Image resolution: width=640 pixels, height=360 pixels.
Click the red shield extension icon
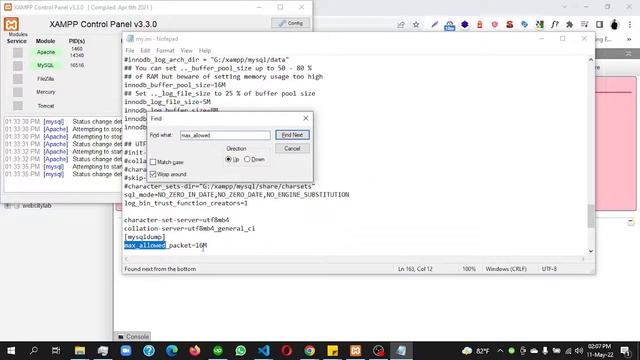(495, 25)
